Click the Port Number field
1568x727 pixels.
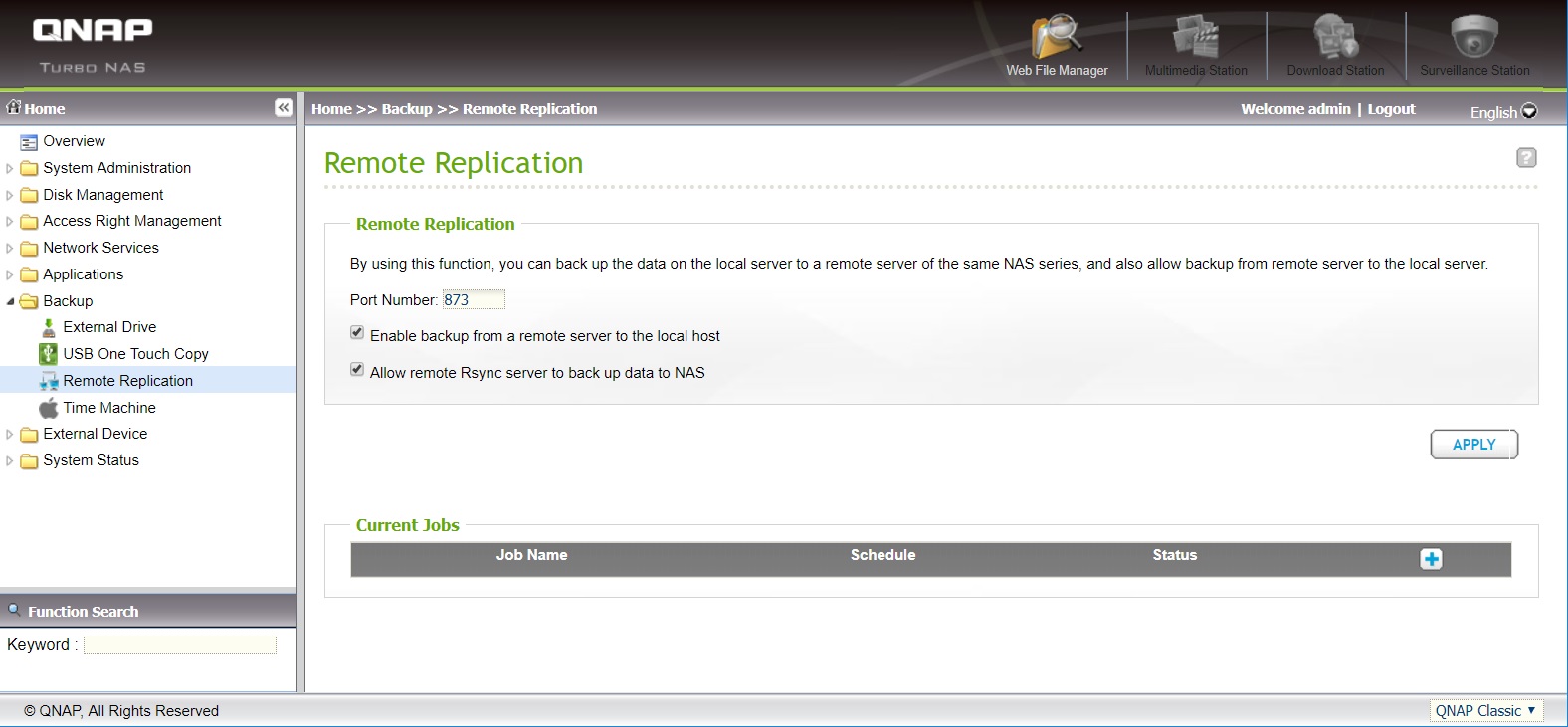tap(473, 300)
